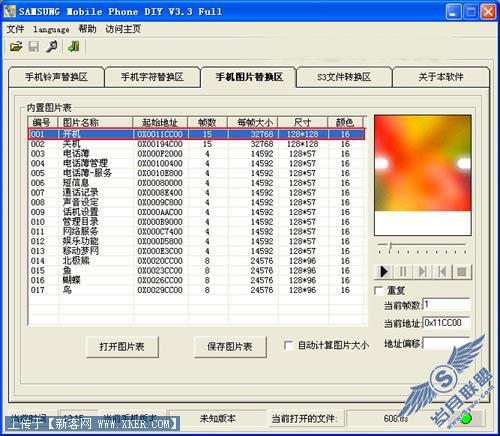Screen dimensions: 500x436
Task: Select row 017 鸟
Action: [x=197, y=290]
